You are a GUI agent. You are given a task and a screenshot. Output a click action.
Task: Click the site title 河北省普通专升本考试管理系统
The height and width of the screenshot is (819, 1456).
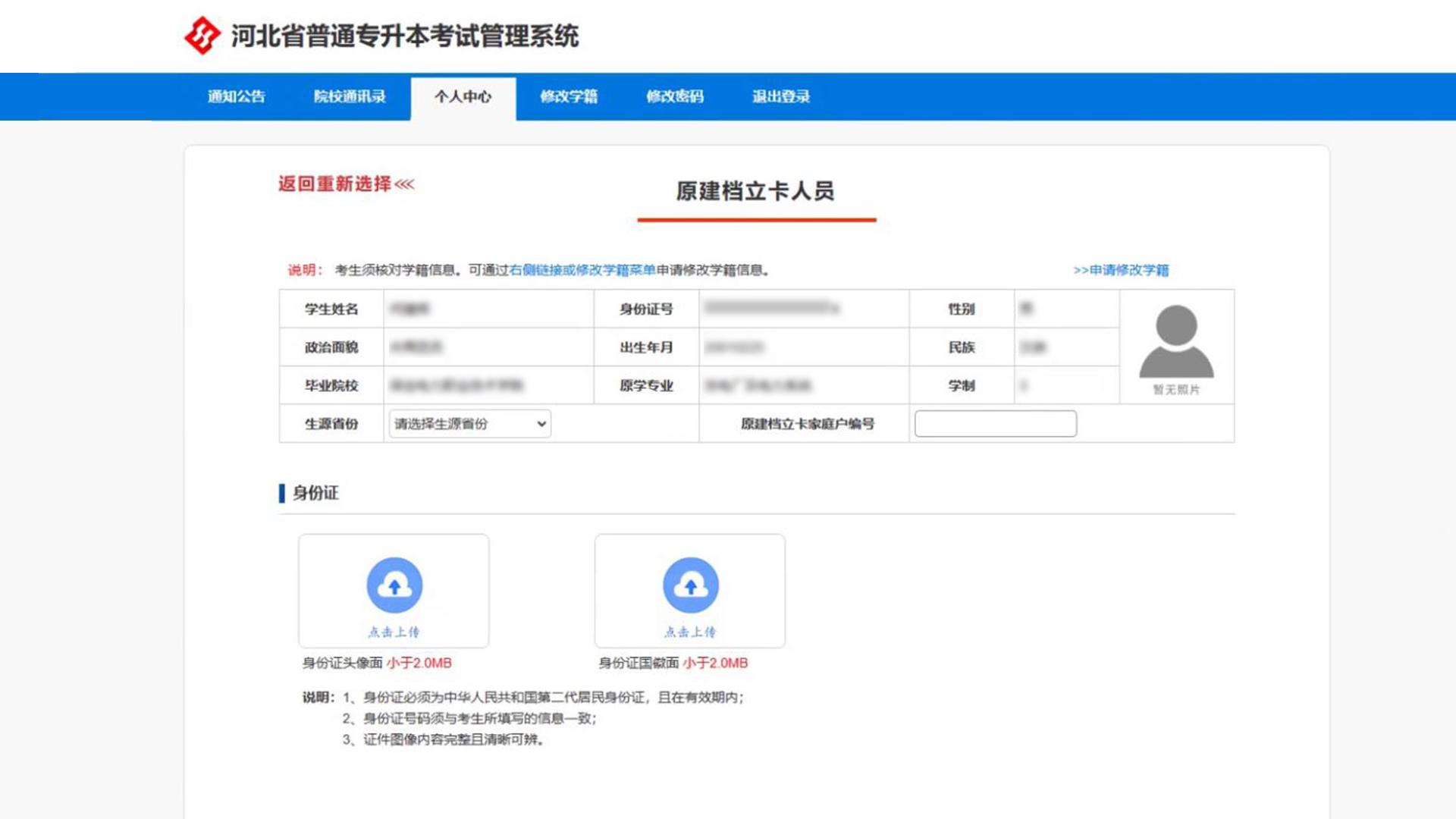[404, 36]
